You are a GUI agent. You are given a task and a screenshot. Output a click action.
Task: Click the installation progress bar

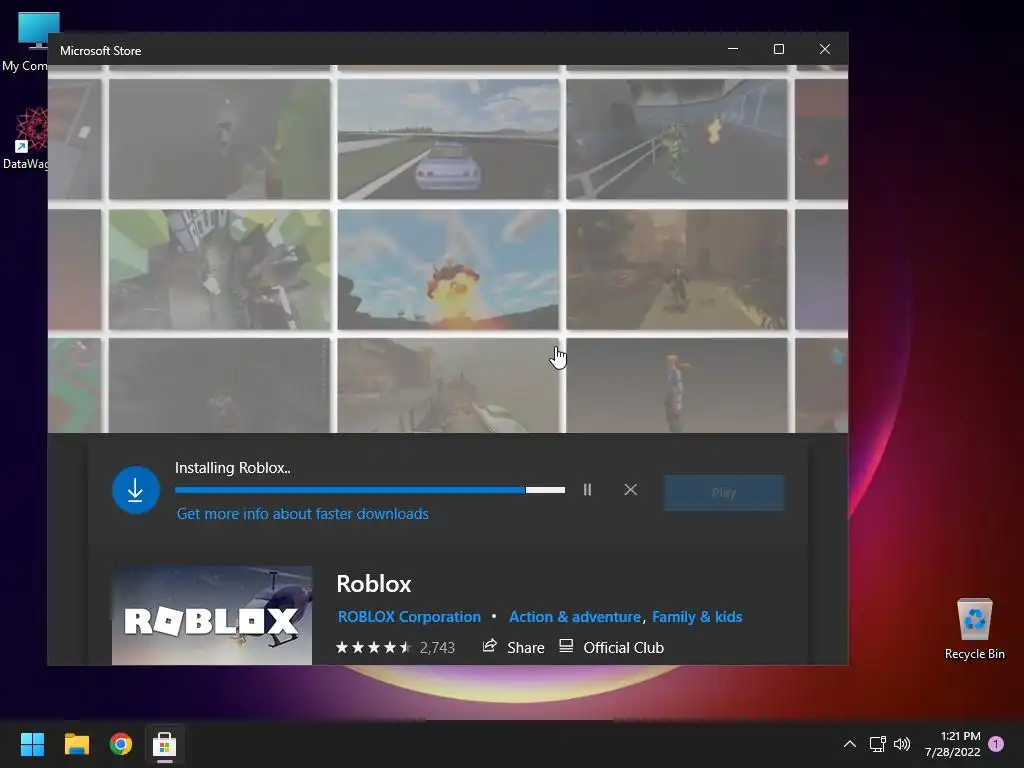point(370,490)
